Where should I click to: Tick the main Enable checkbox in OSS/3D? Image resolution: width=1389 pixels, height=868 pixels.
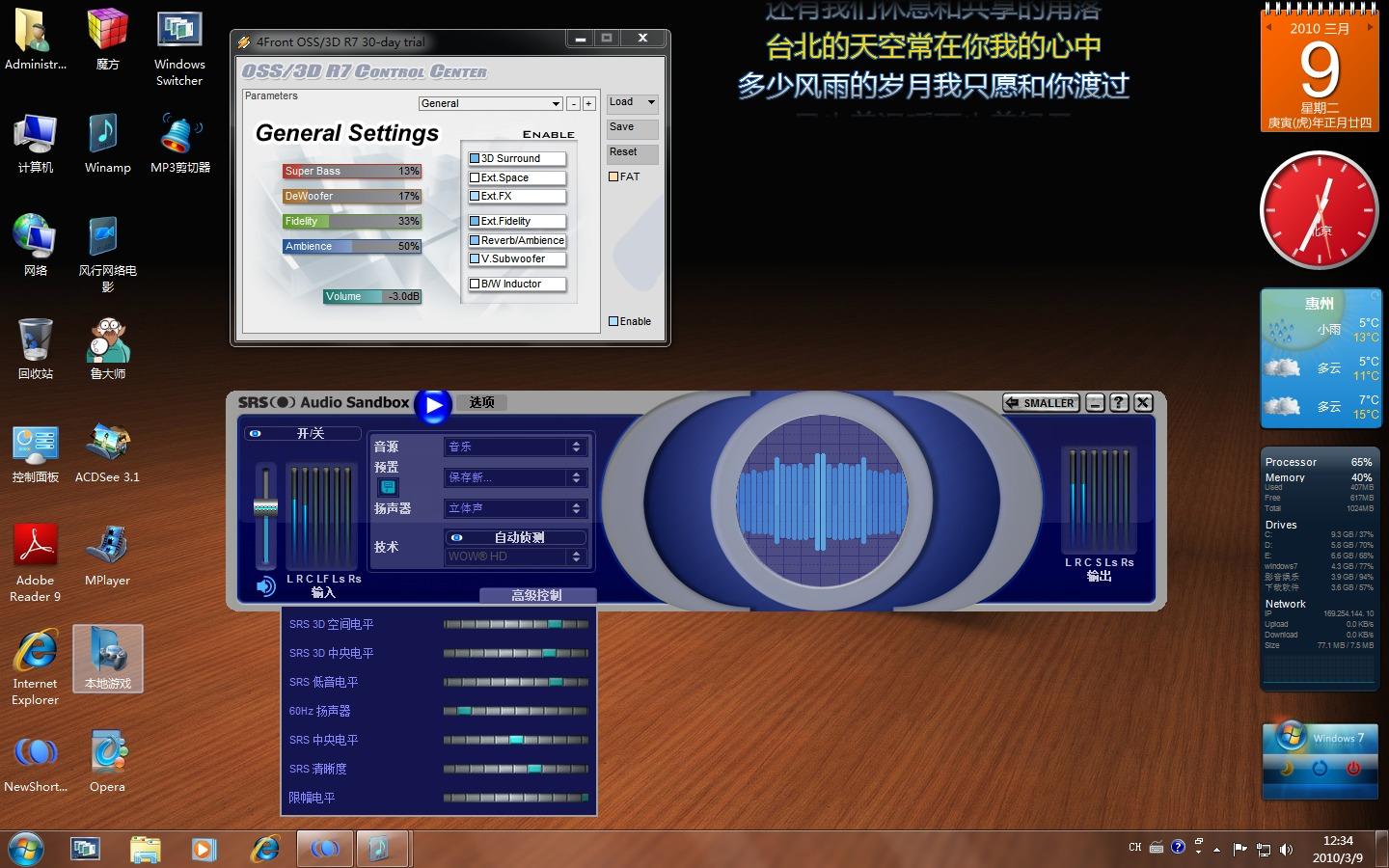(613, 321)
